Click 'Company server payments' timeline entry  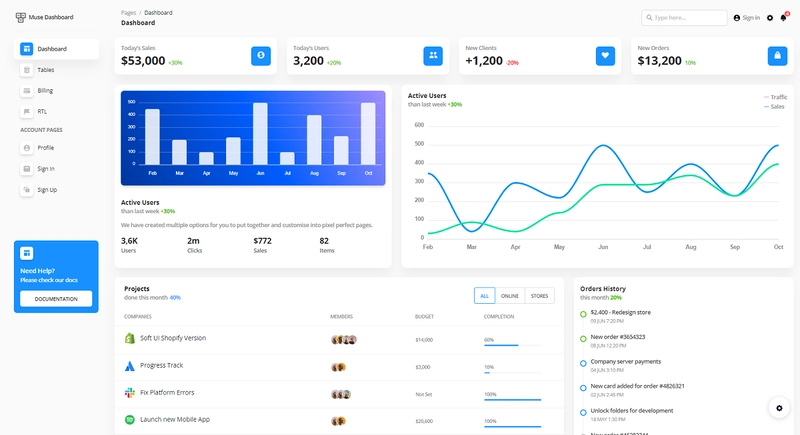pos(626,362)
